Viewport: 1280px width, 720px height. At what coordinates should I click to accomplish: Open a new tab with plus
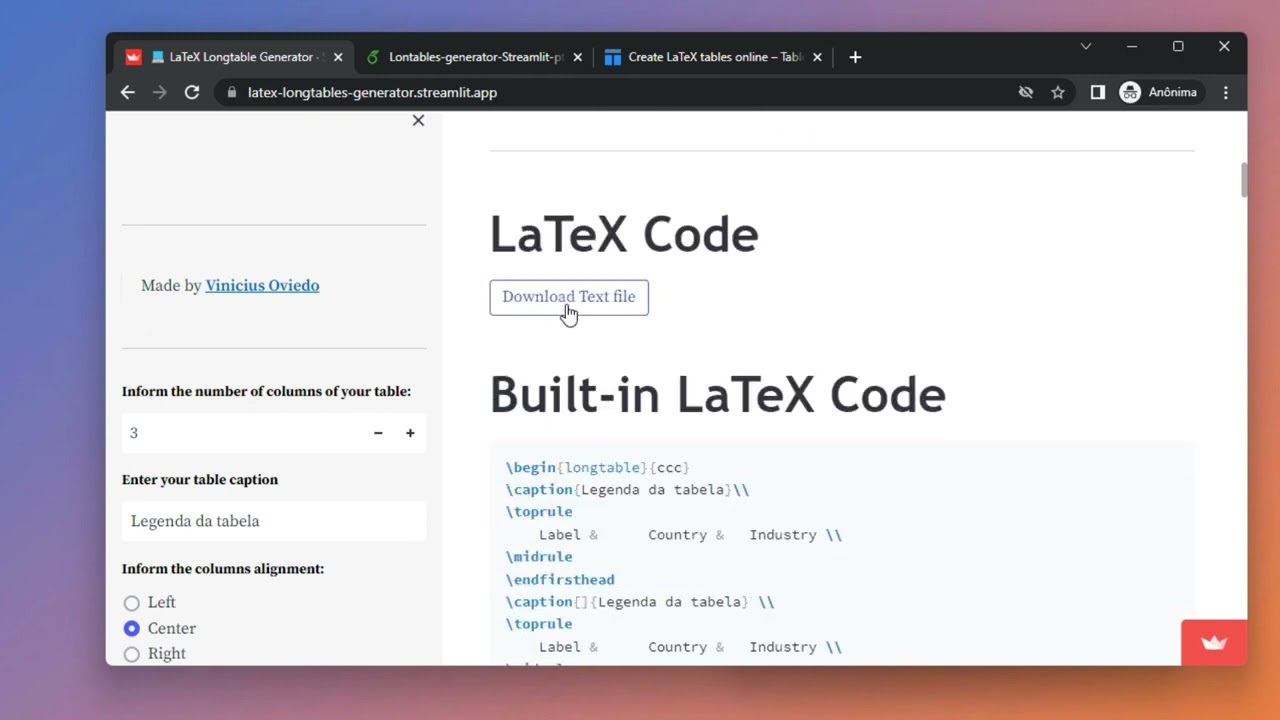[855, 57]
